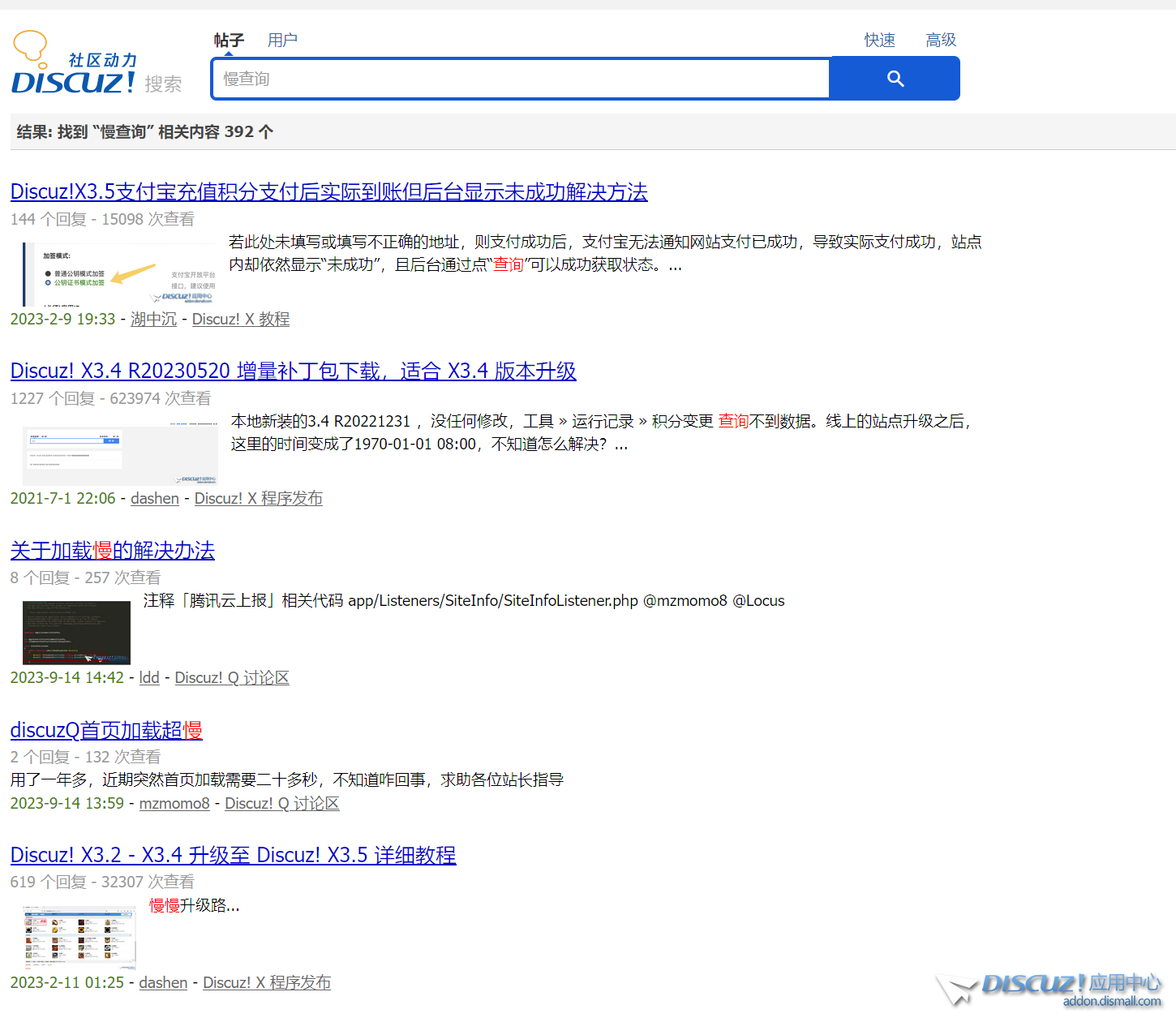Go to Discuz! X 程序发布 forum under 2023-2-11 post
The width and height of the screenshot is (1176, 1022).
[x=267, y=982]
